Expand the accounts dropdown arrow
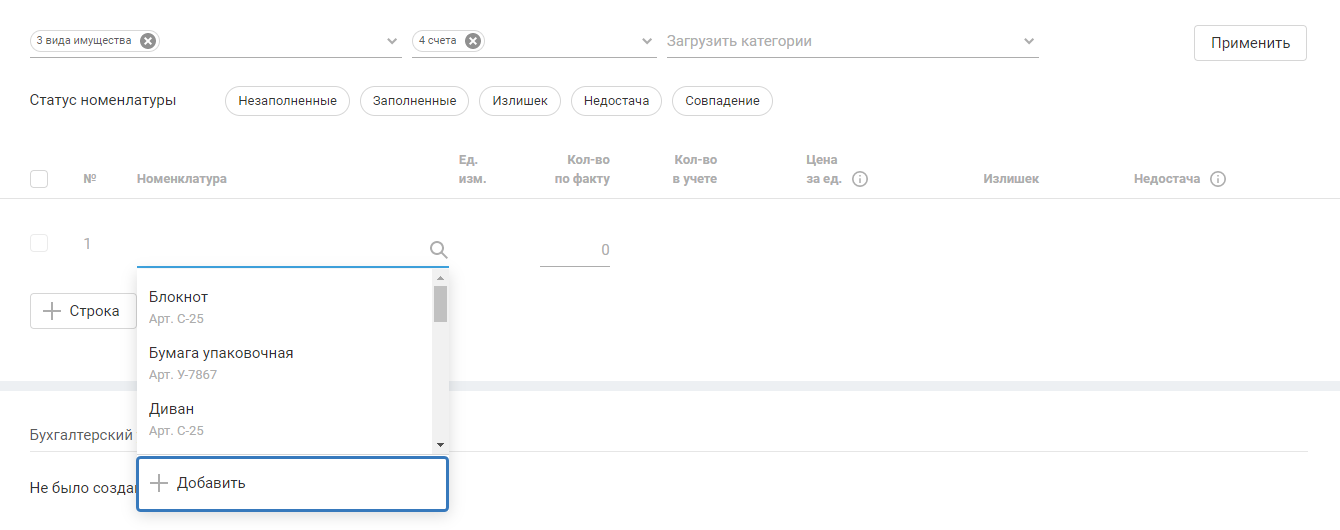The image size is (1340, 530). coord(647,42)
